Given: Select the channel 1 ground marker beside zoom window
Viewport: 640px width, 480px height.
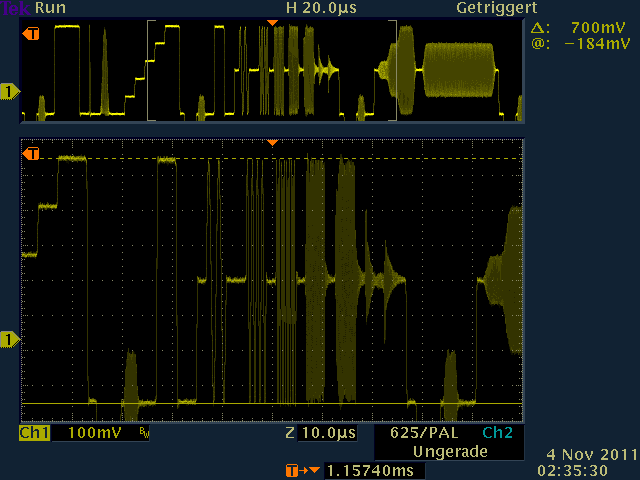Looking at the screenshot, I should [9, 341].
